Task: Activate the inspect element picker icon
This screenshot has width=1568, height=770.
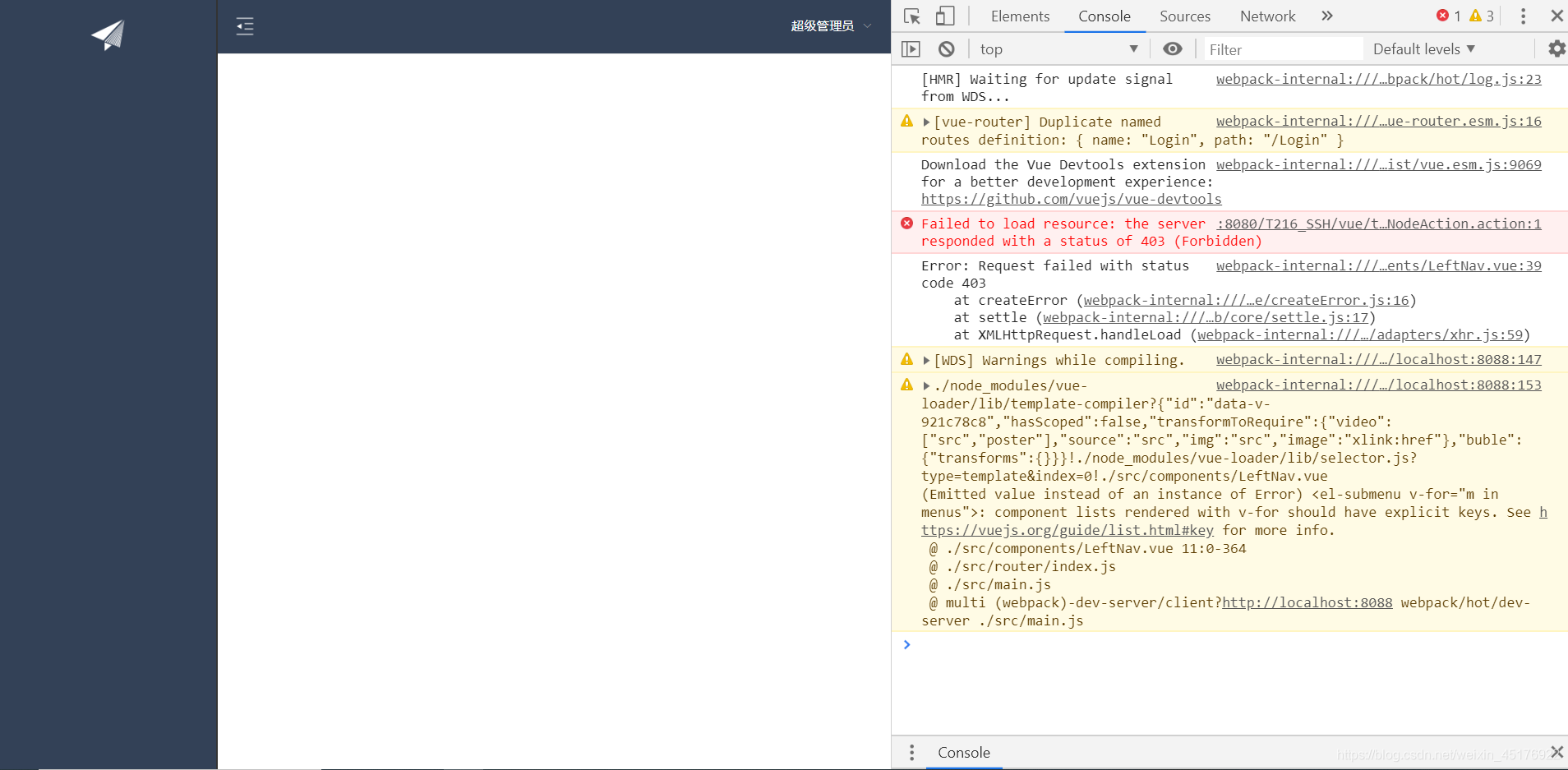Action: (912, 16)
